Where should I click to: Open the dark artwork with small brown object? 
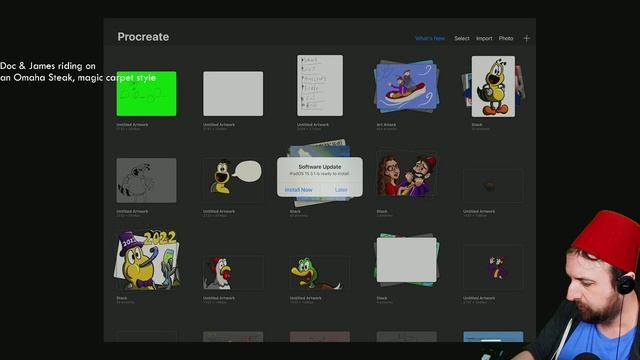coord(493,186)
